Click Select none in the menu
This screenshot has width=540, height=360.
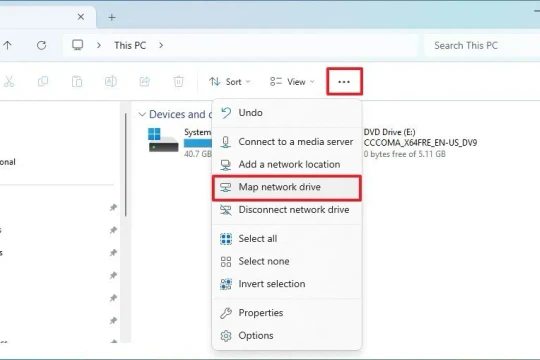(287, 261)
